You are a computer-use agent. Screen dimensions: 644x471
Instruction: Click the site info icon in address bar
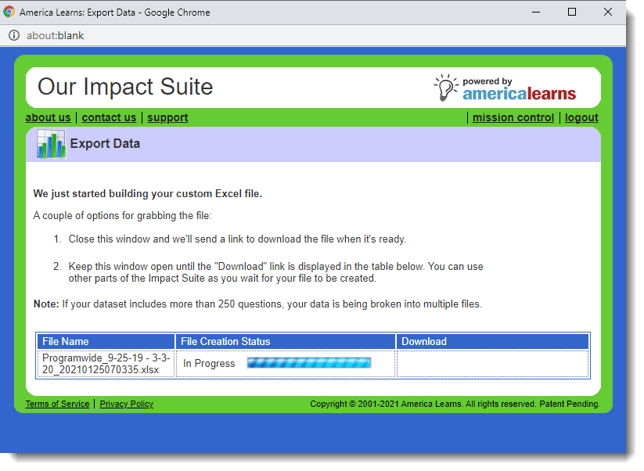point(14,35)
